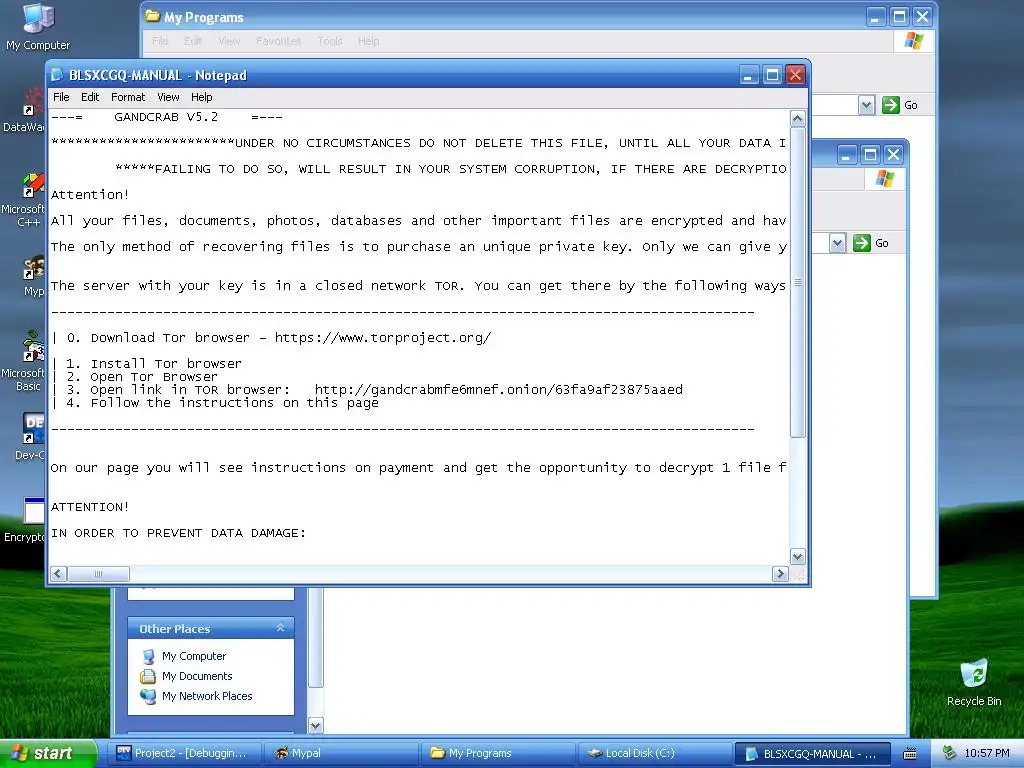Viewport: 1024px width, 768px height.
Task: Click the Dev-C++ desktop shortcut icon
Action: point(33,428)
